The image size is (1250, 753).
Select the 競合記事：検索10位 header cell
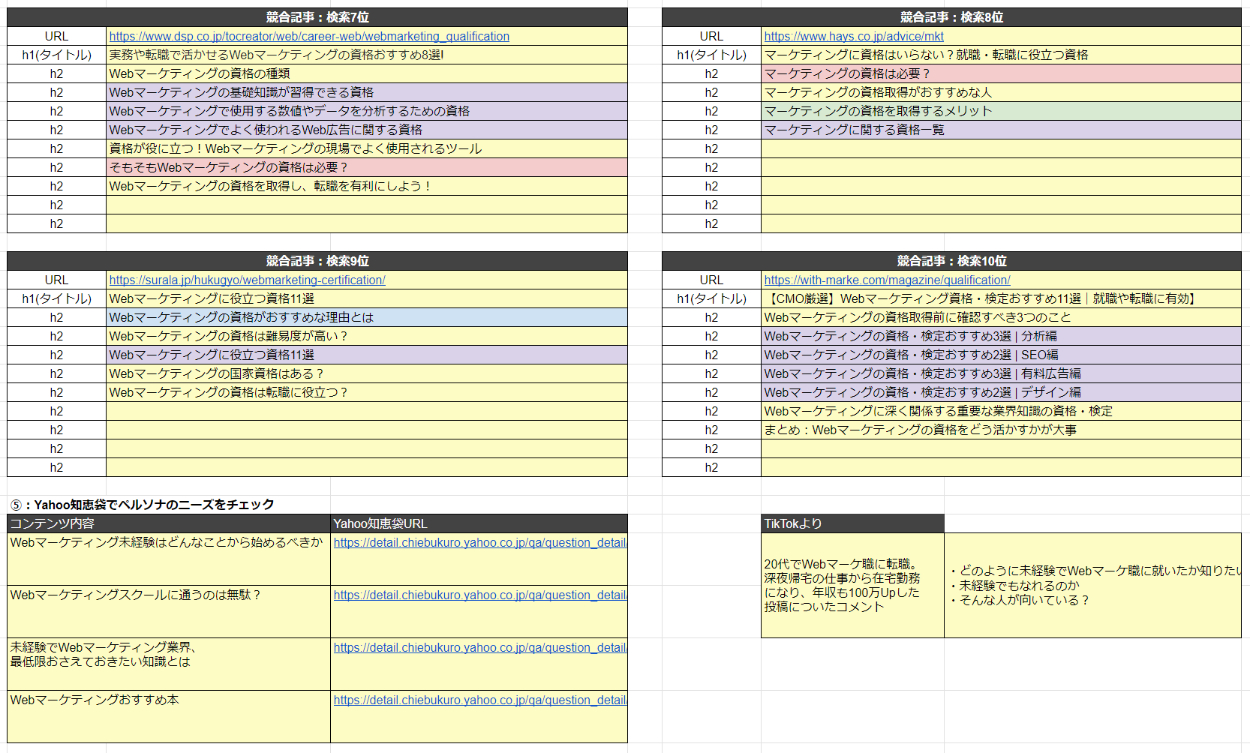(x=951, y=261)
